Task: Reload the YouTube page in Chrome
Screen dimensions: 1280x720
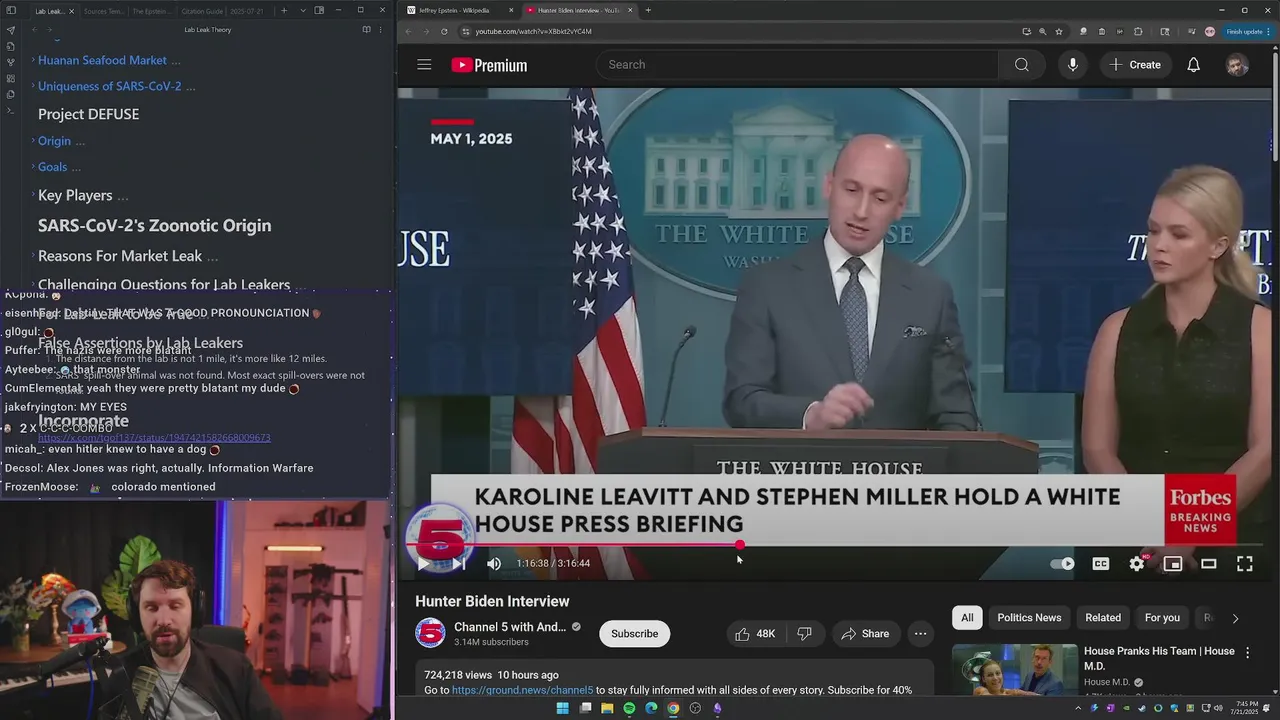Action: [444, 31]
